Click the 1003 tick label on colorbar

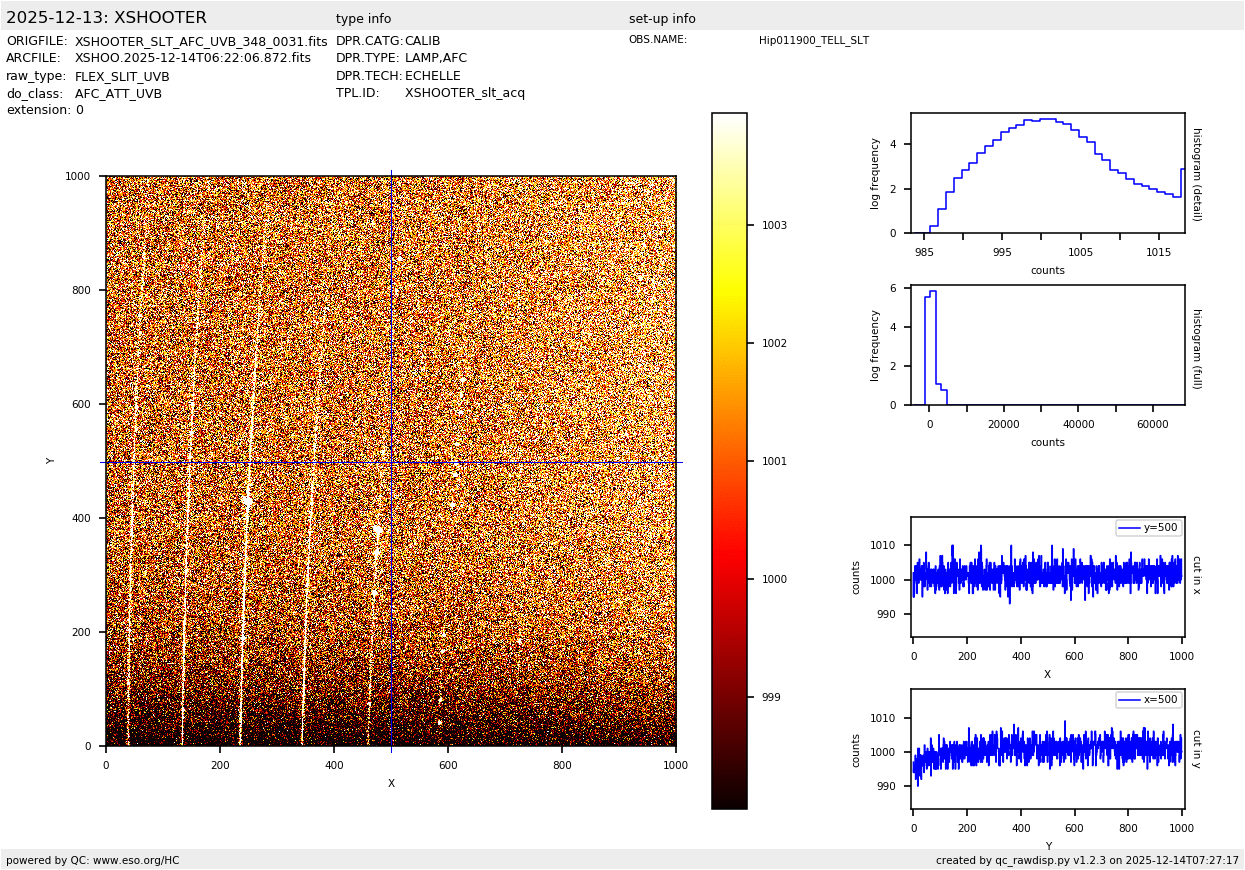click(774, 226)
